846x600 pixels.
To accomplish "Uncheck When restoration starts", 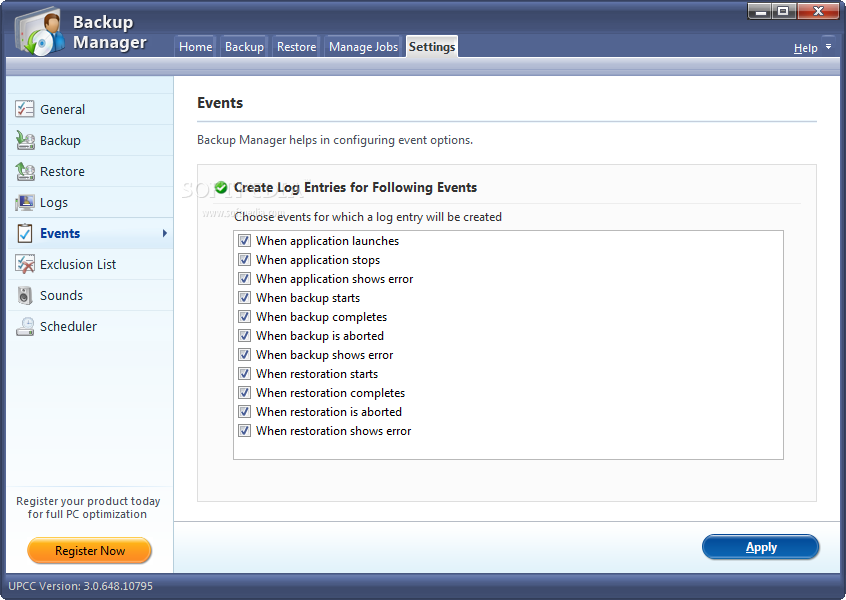I will [244, 373].
